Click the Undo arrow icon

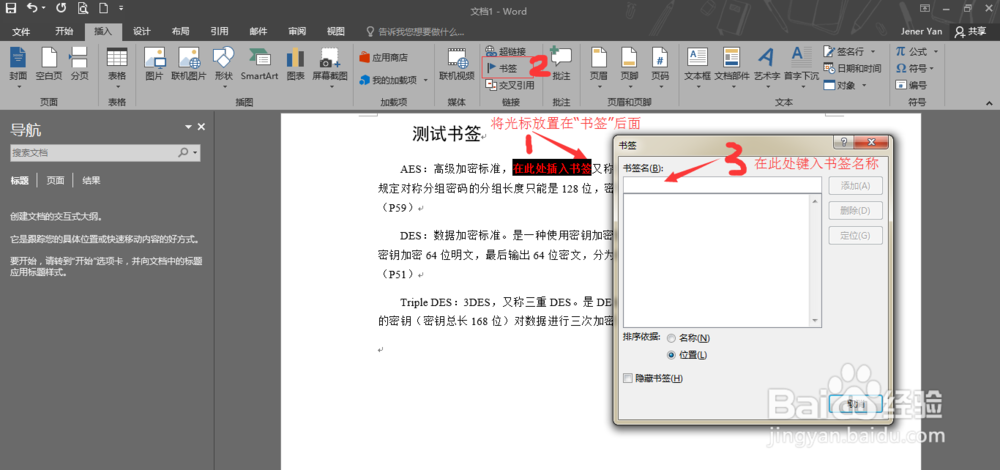point(31,9)
